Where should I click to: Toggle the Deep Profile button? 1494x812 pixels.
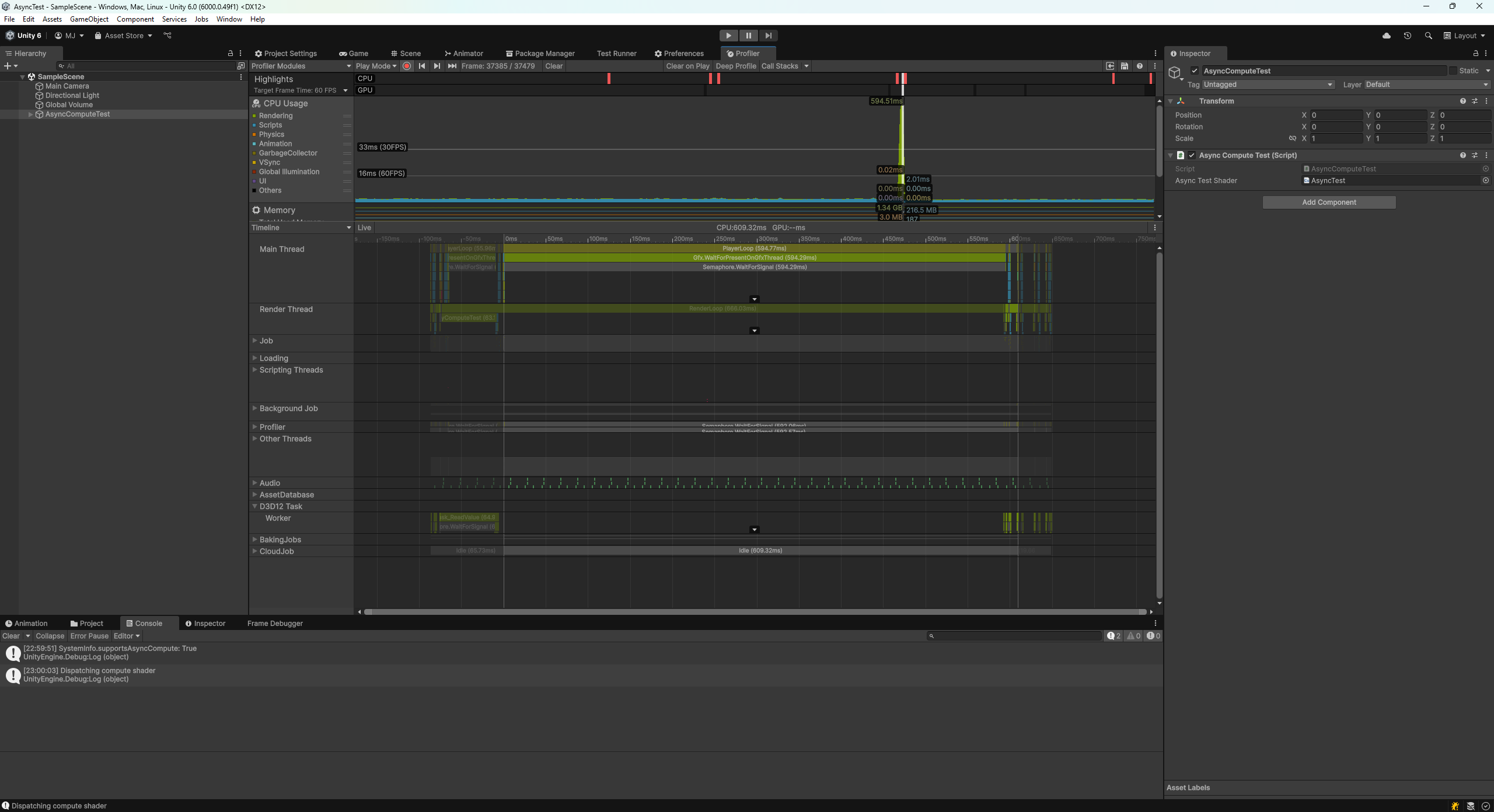point(735,66)
